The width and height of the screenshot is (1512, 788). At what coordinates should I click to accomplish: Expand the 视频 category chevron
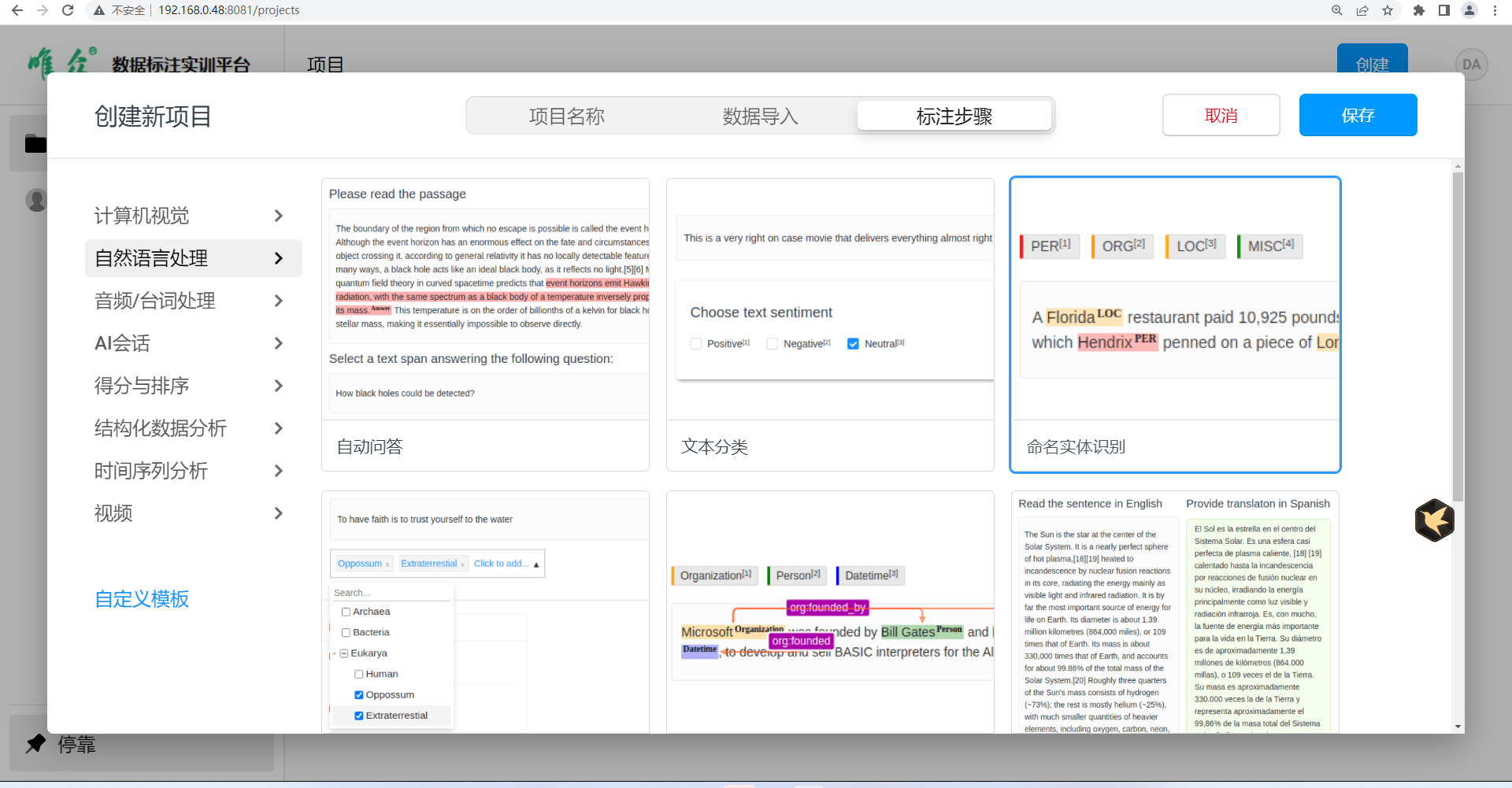pyautogui.click(x=278, y=513)
